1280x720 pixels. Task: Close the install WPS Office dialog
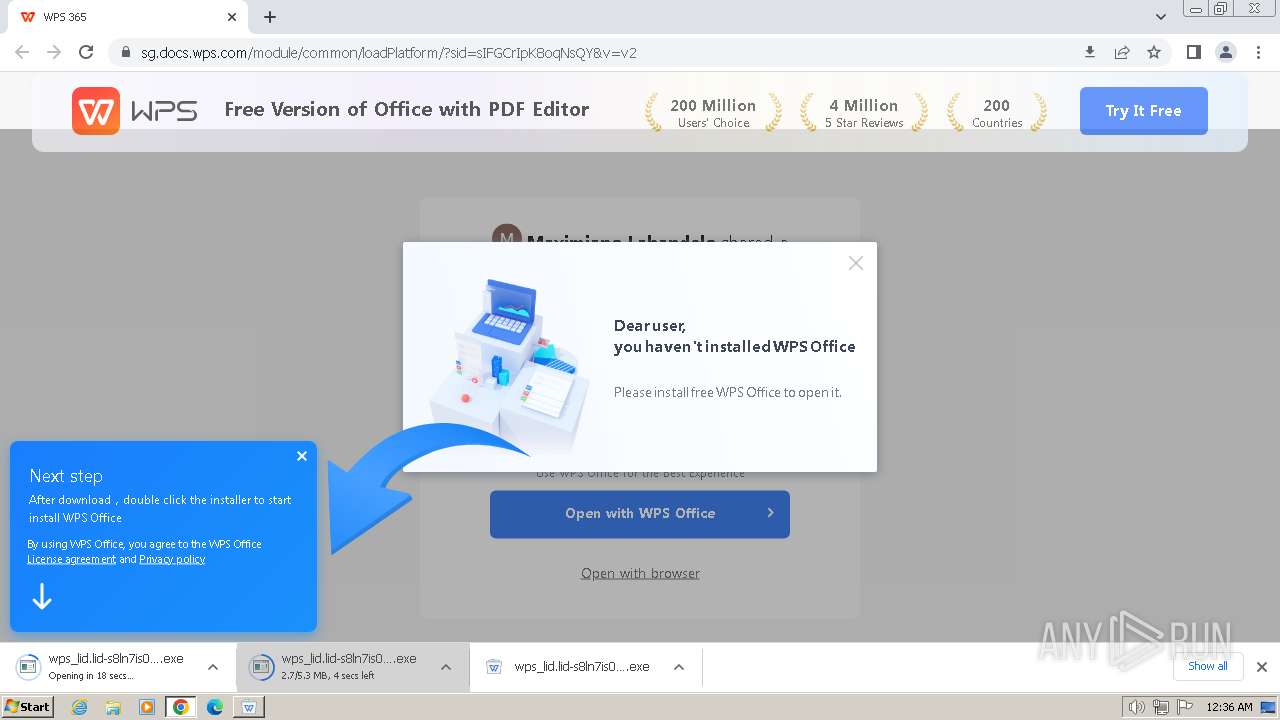[x=856, y=263]
